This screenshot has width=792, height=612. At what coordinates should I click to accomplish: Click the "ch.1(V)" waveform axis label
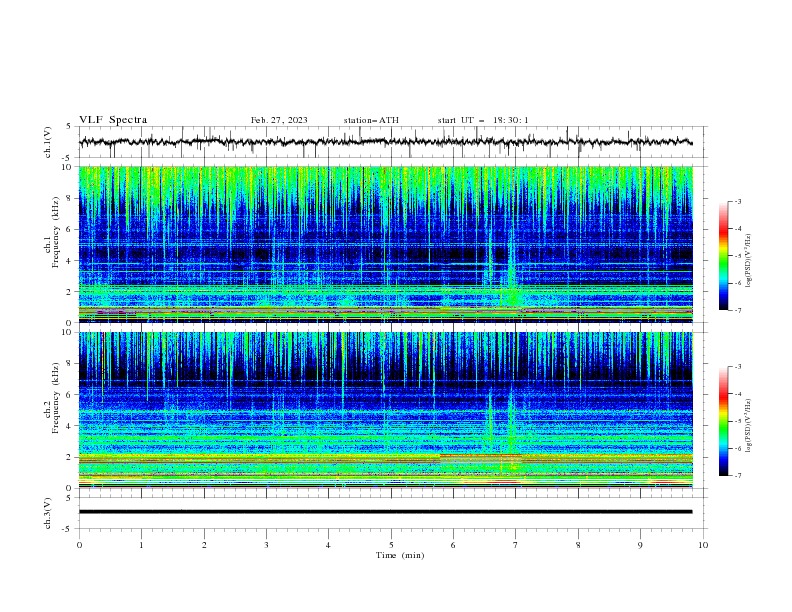pos(48,142)
